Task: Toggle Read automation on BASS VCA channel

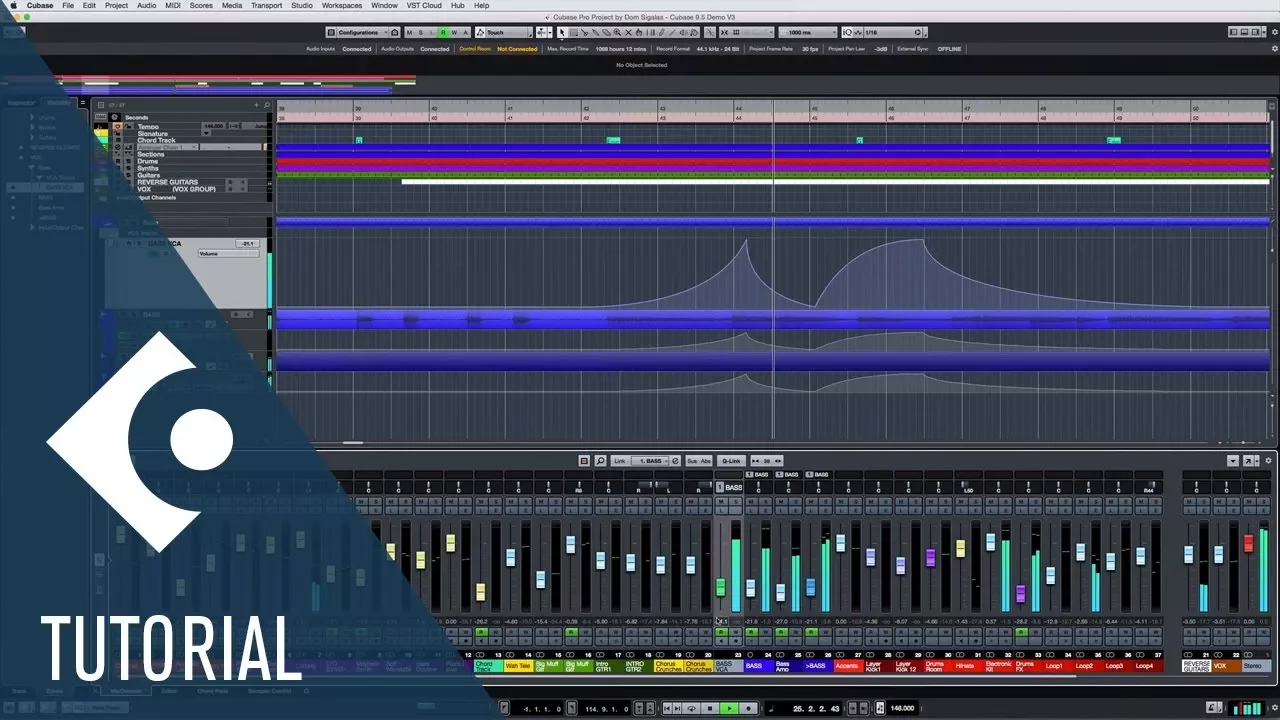Action: point(721,632)
